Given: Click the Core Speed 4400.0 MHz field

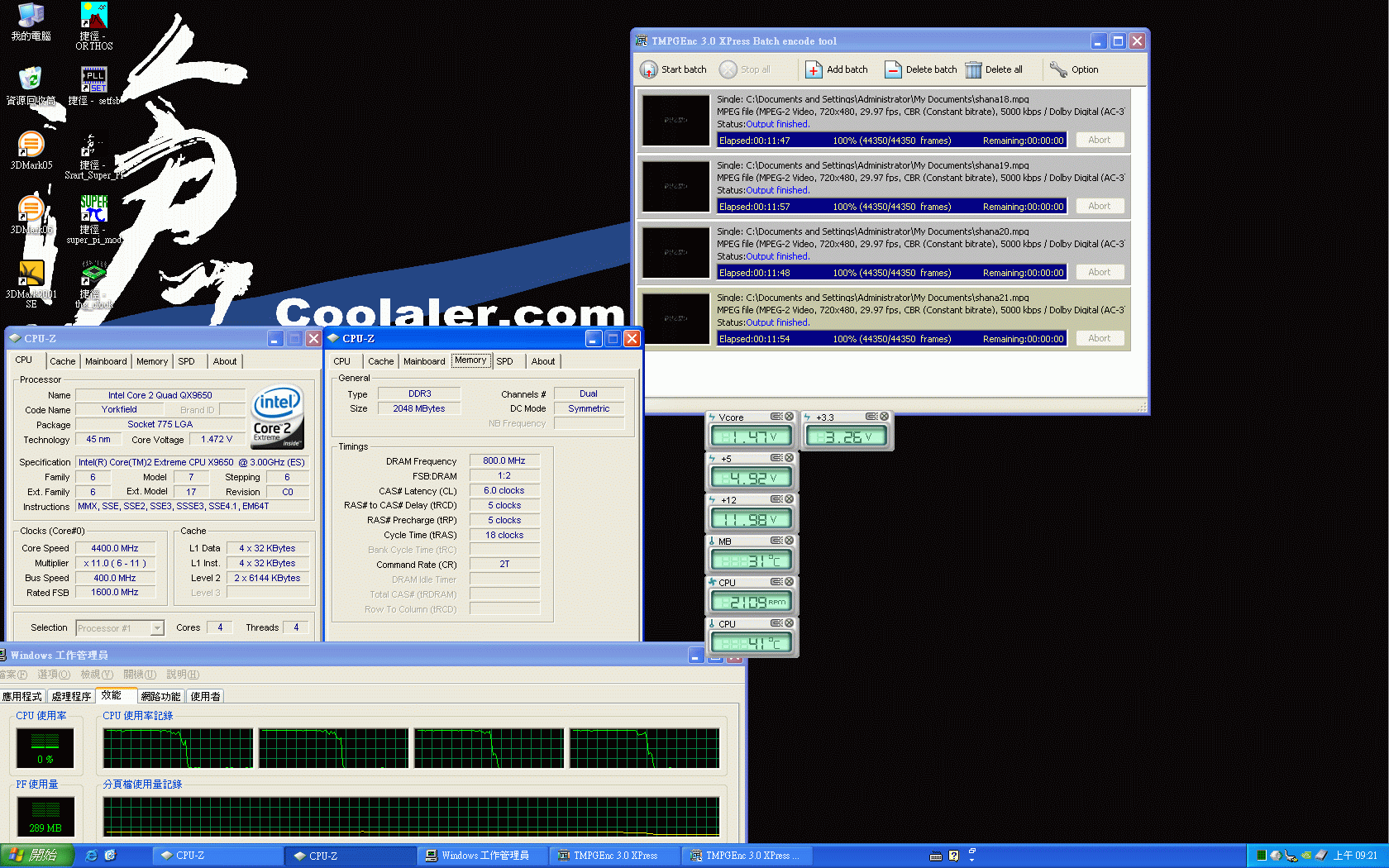Looking at the screenshot, I should (x=115, y=548).
